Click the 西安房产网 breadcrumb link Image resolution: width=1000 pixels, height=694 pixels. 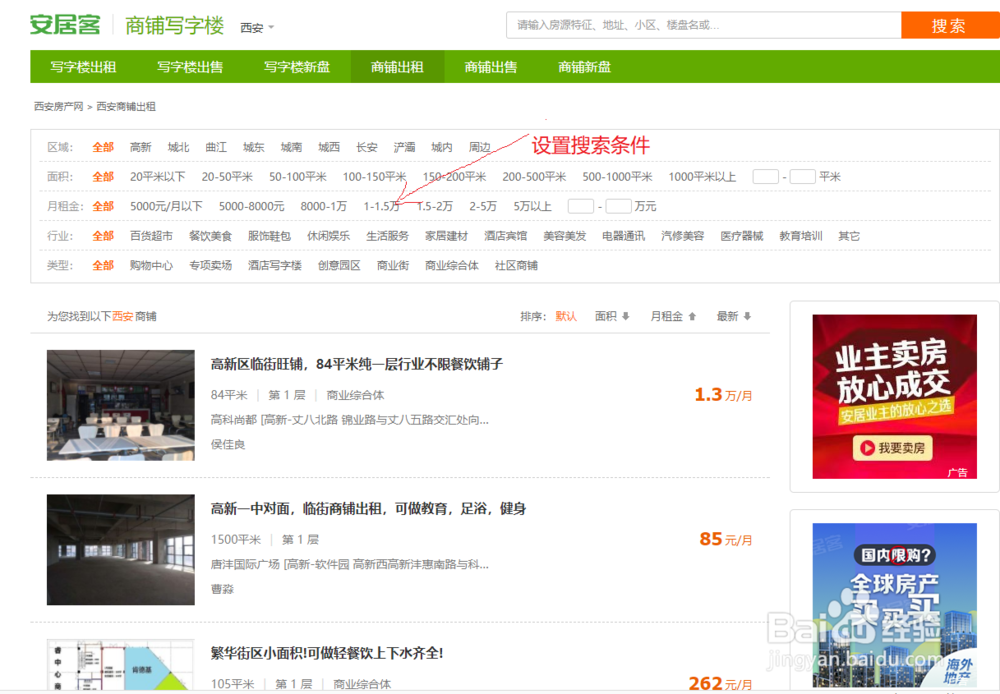point(59,107)
